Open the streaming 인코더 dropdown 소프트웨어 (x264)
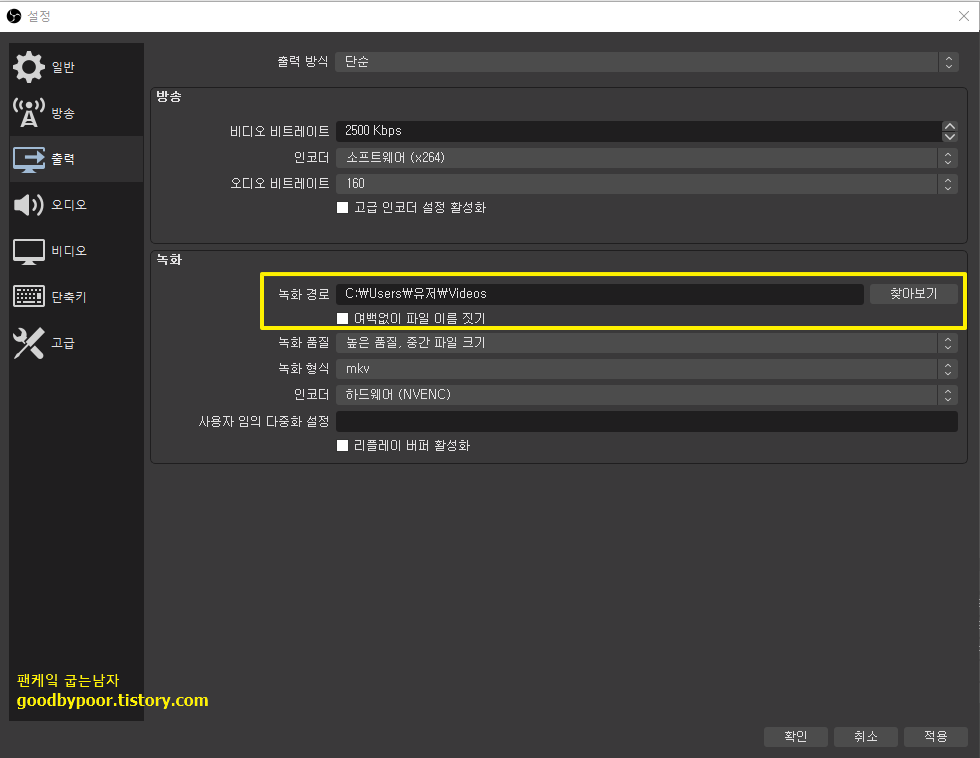Image resolution: width=980 pixels, height=758 pixels. pyautogui.click(x=646, y=158)
